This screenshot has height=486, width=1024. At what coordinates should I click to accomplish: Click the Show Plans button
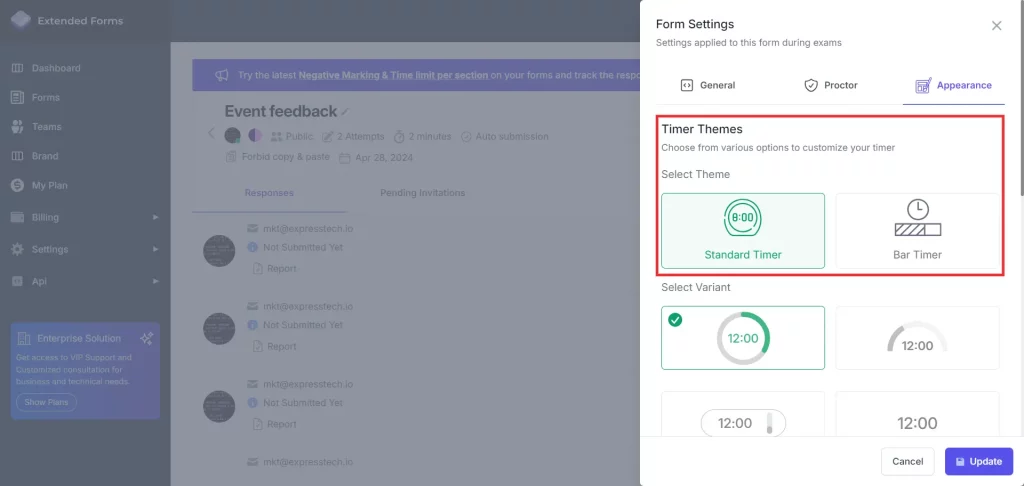(46, 402)
